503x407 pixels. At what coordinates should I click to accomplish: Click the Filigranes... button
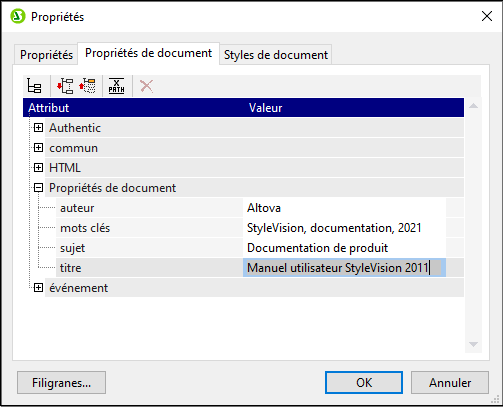point(61,383)
